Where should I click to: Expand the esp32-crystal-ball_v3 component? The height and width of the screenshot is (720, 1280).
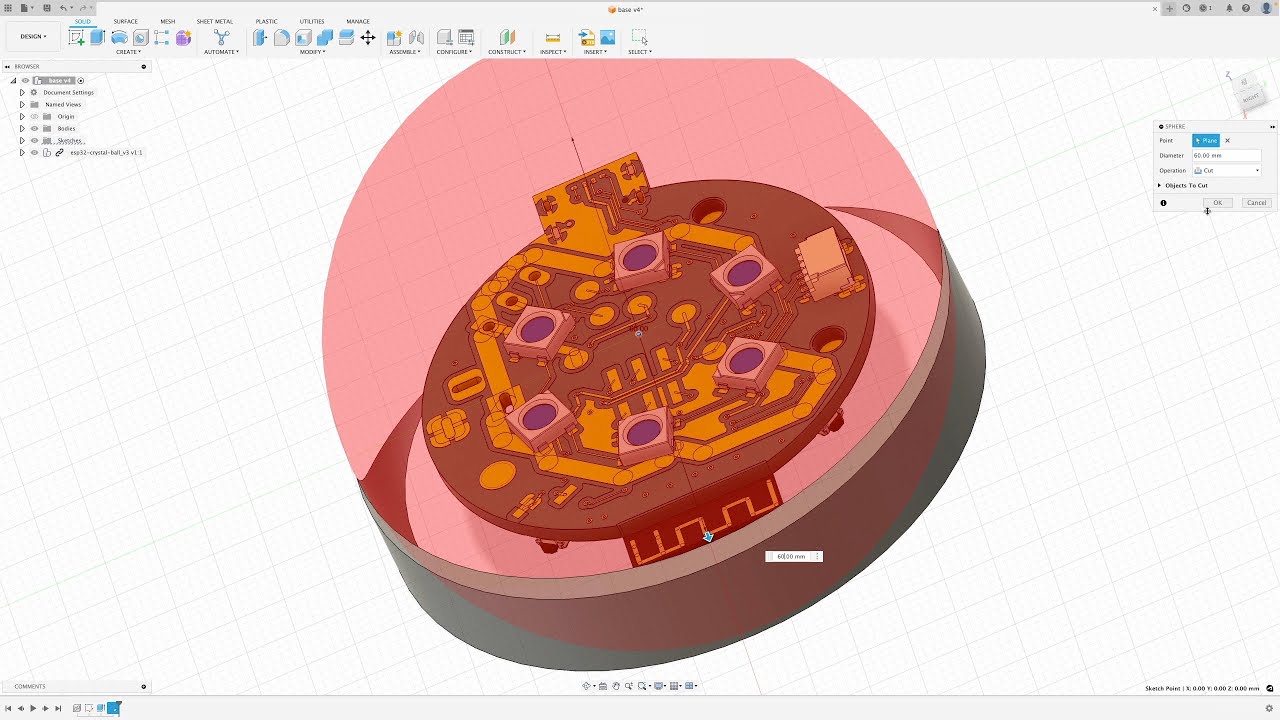[x=22, y=153]
